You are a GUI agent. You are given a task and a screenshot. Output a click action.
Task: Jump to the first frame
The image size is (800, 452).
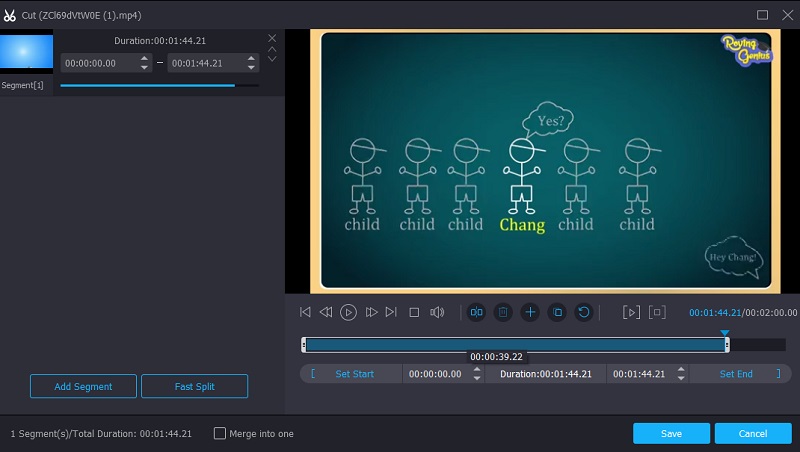[305, 312]
